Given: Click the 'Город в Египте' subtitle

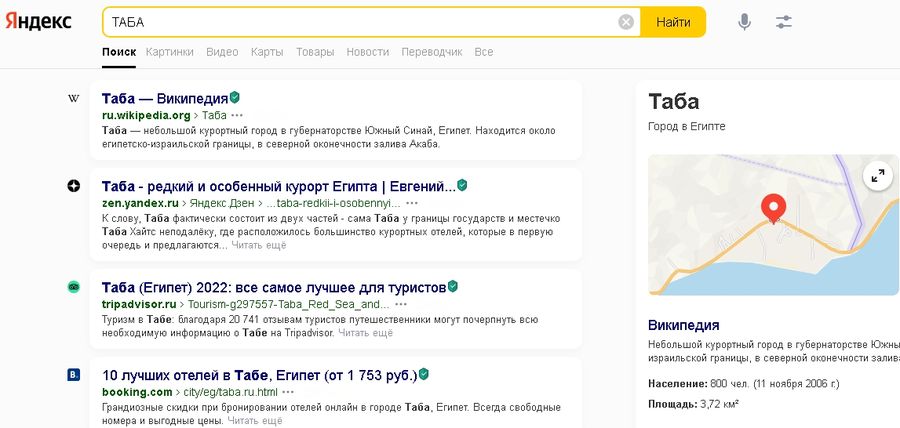Looking at the screenshot, I should coord(686,127).
